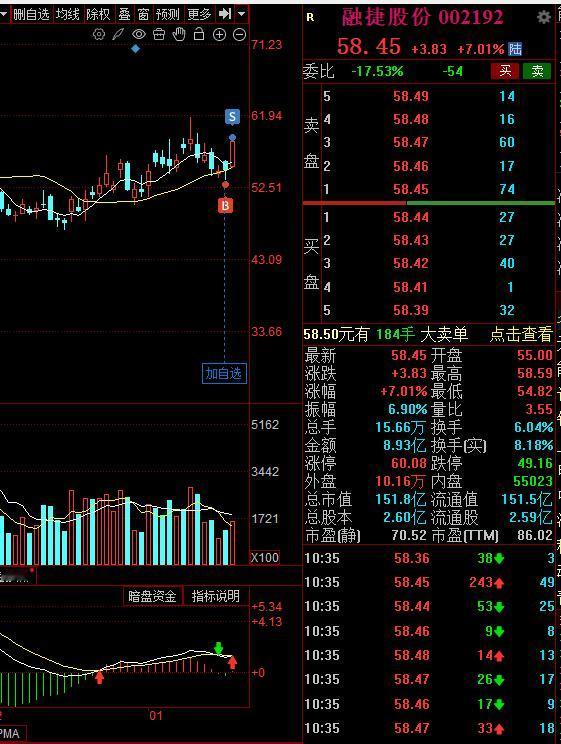Click the green 卖 sell button
The width and height of the screenshot is (561, 744).
(537, 71)
